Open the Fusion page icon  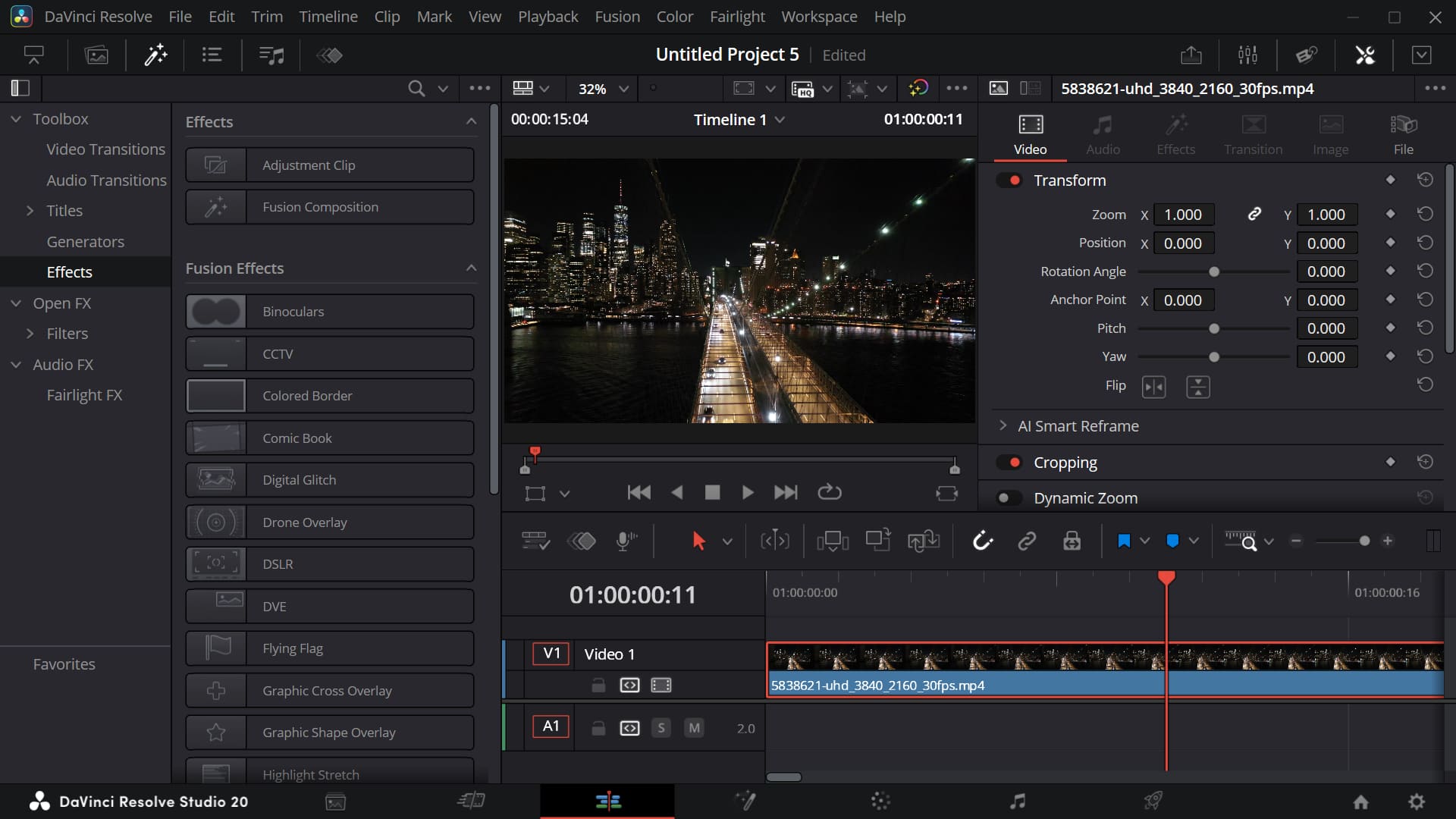(x=745, y=801)
